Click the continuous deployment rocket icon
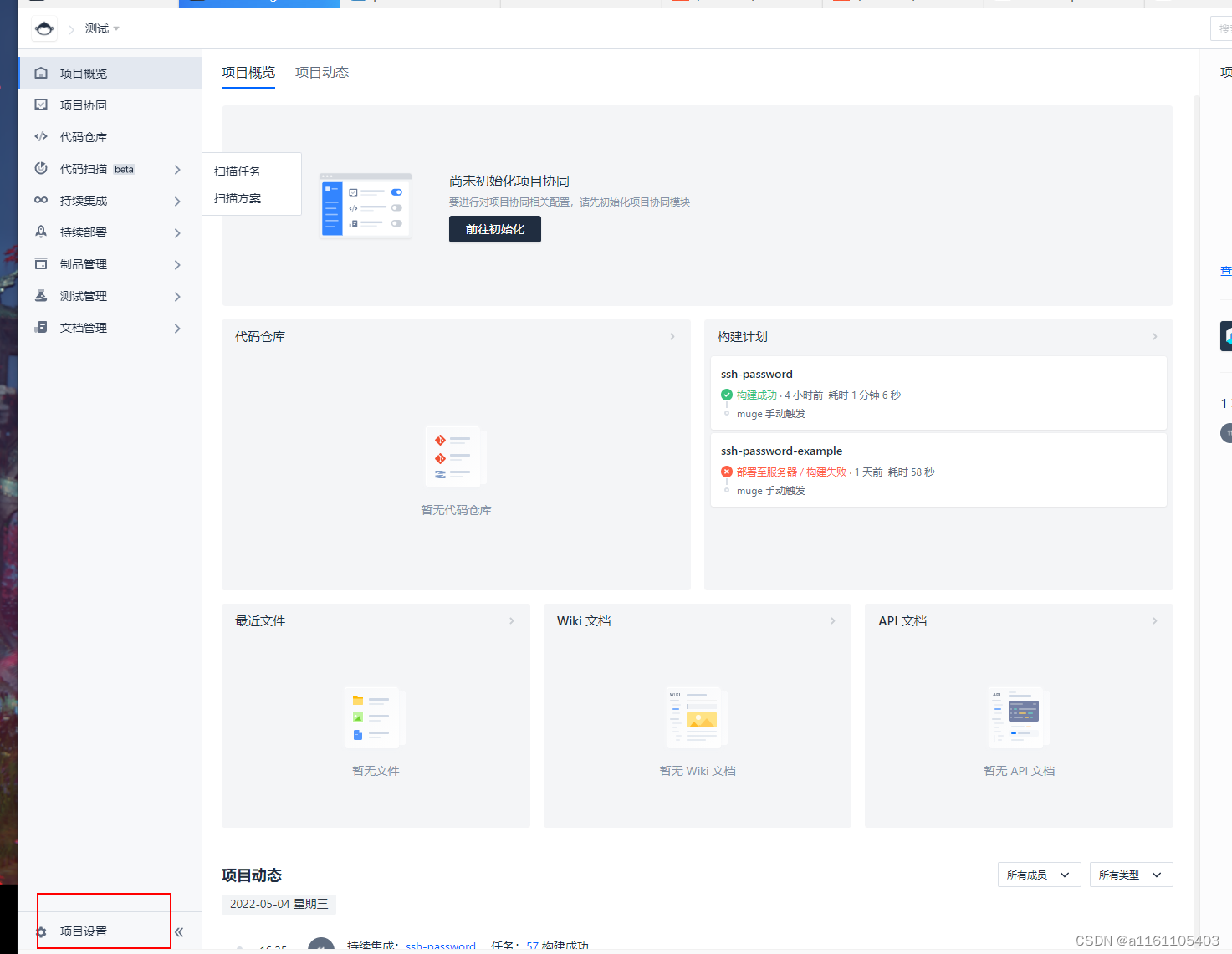The width and height of the screenshot is (1232, 954). [41, 232]
